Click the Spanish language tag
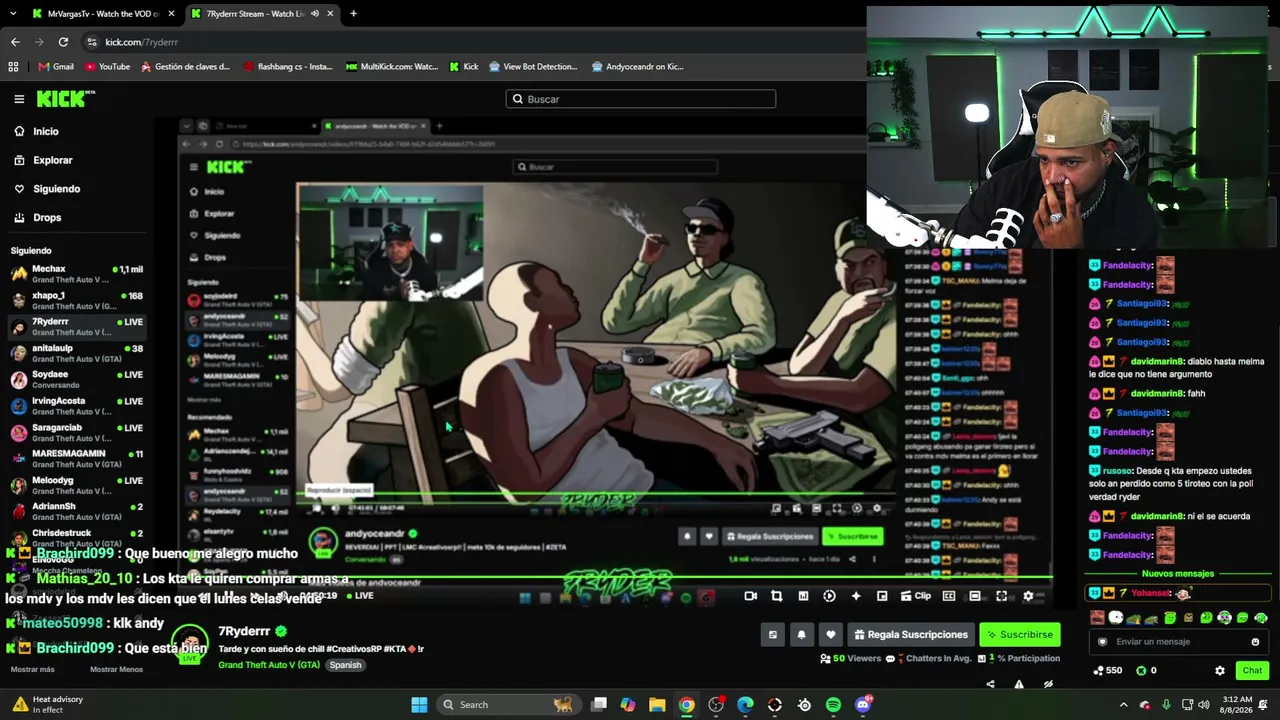Screen dimensions: 1280x720 [345, 665]
